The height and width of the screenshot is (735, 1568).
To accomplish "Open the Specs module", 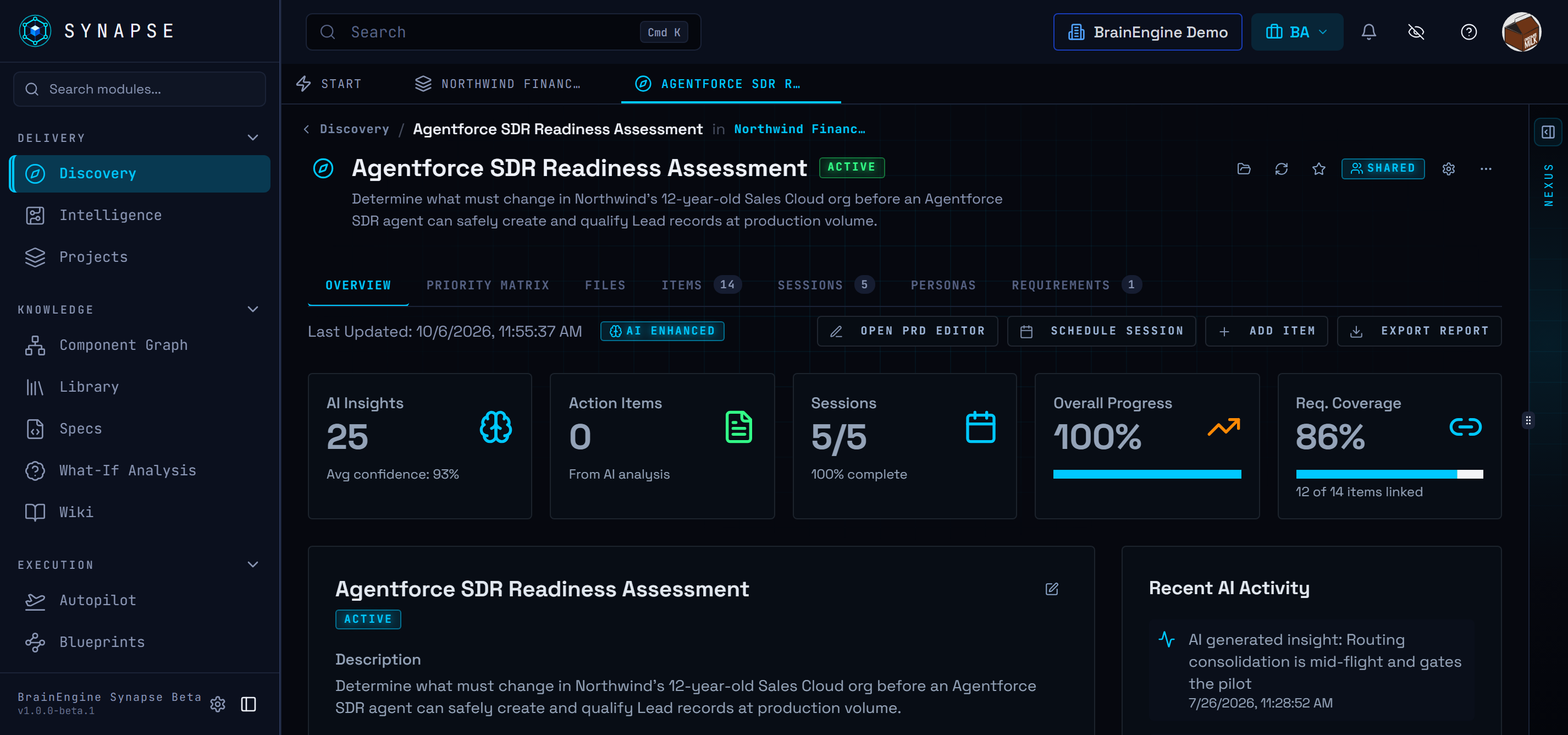I will (x=140, y=429).
